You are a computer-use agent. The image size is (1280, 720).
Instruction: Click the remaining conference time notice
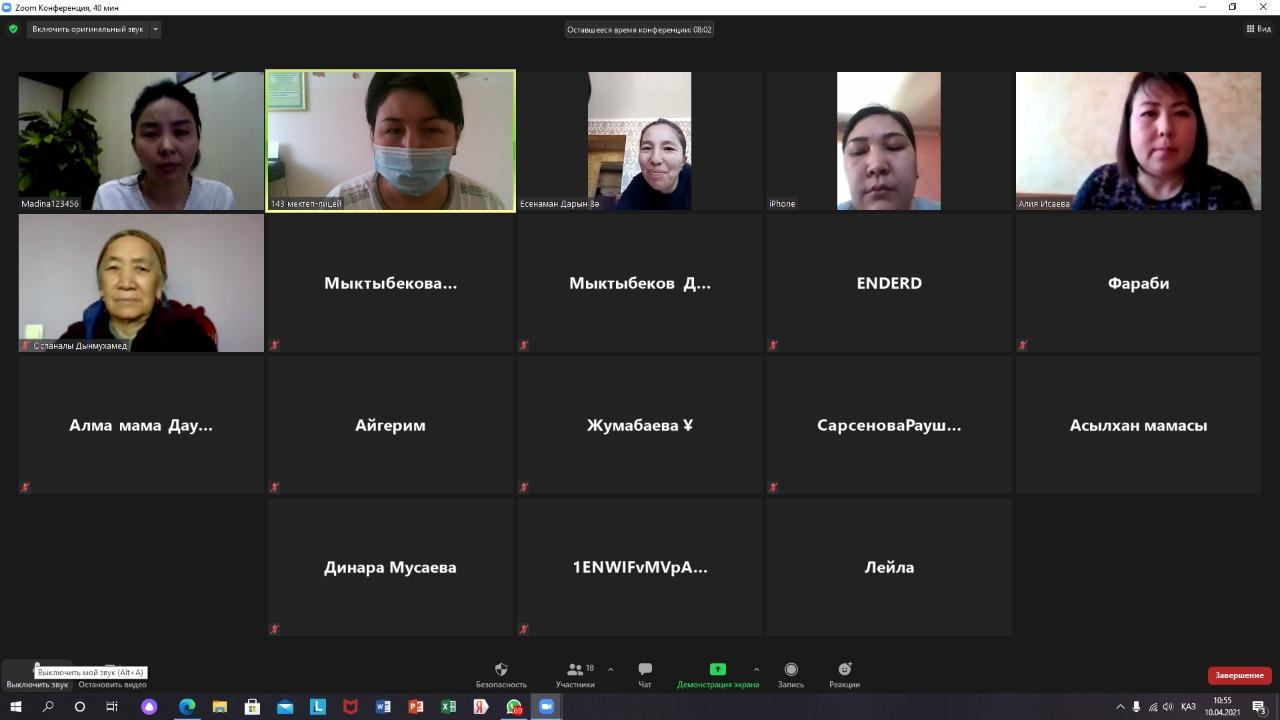[x=639, y=29]
